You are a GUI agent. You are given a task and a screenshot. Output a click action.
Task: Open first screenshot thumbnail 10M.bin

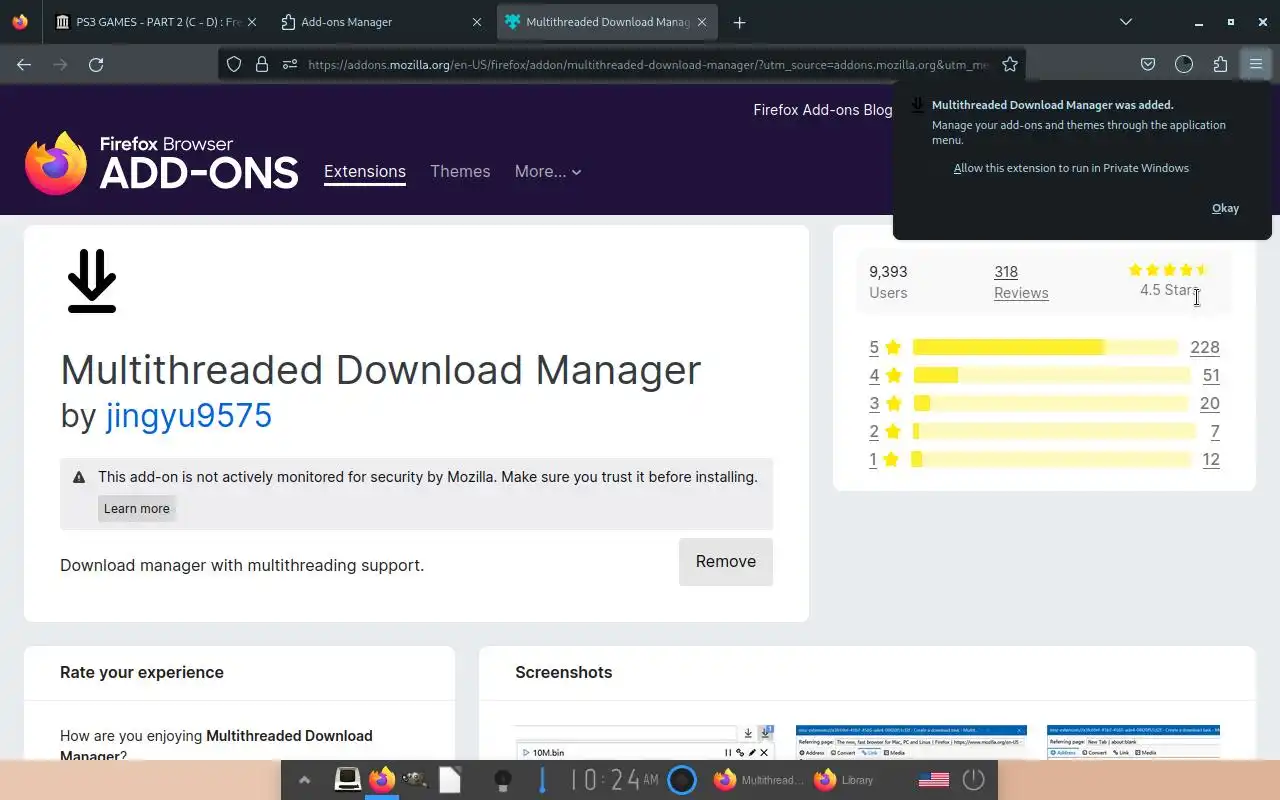click(645, 742)
